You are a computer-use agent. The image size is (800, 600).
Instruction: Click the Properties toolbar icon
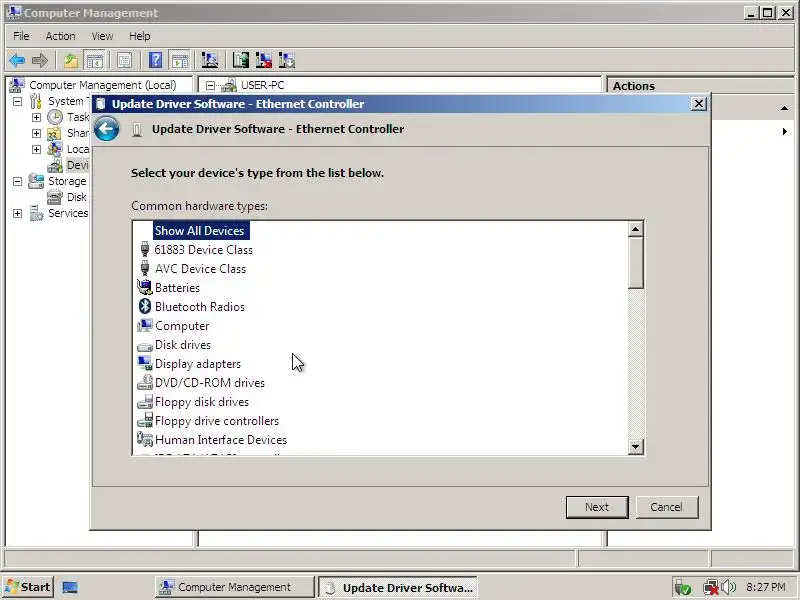124,61
